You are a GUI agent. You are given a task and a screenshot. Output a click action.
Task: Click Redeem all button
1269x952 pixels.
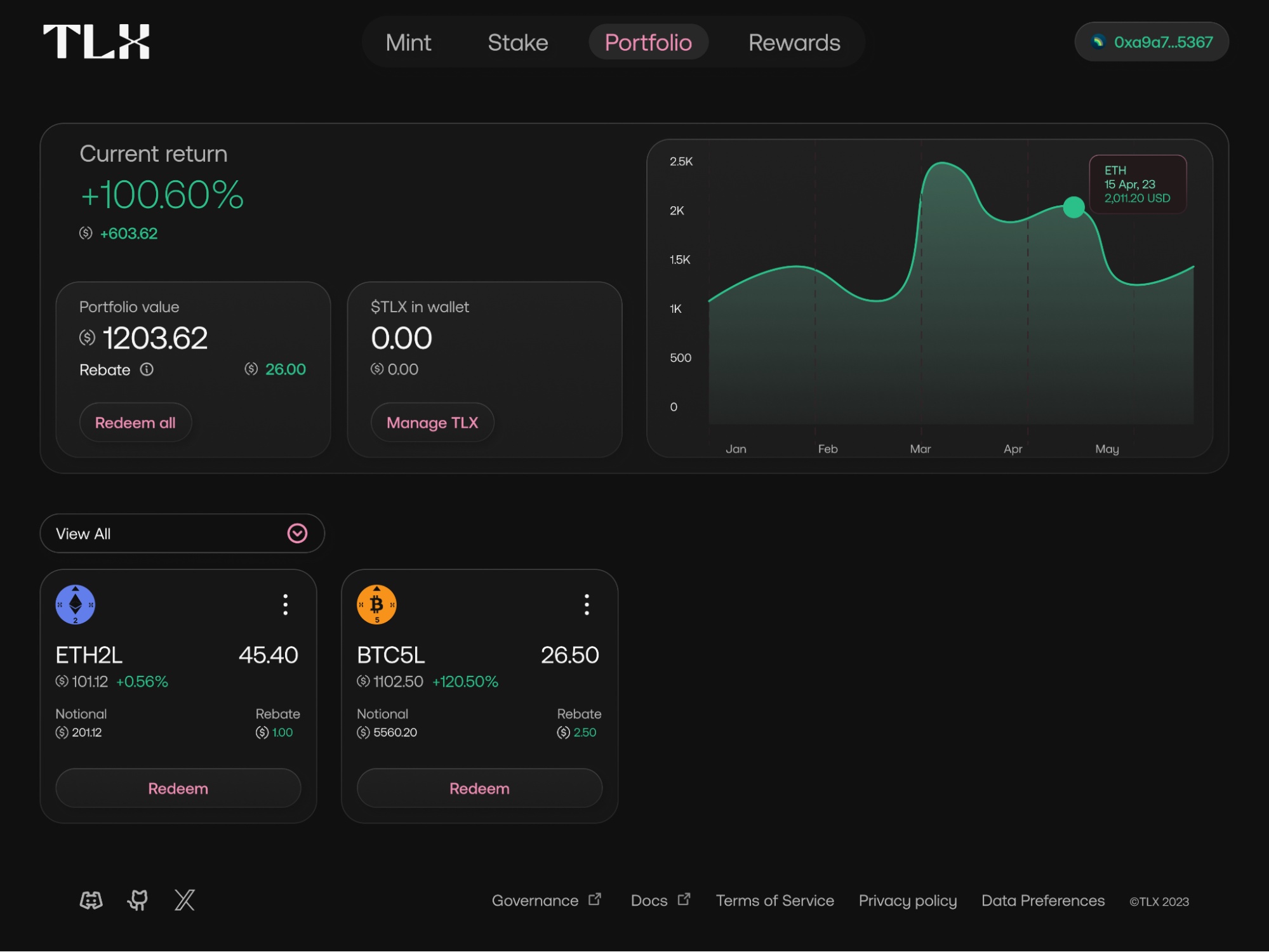135,423
